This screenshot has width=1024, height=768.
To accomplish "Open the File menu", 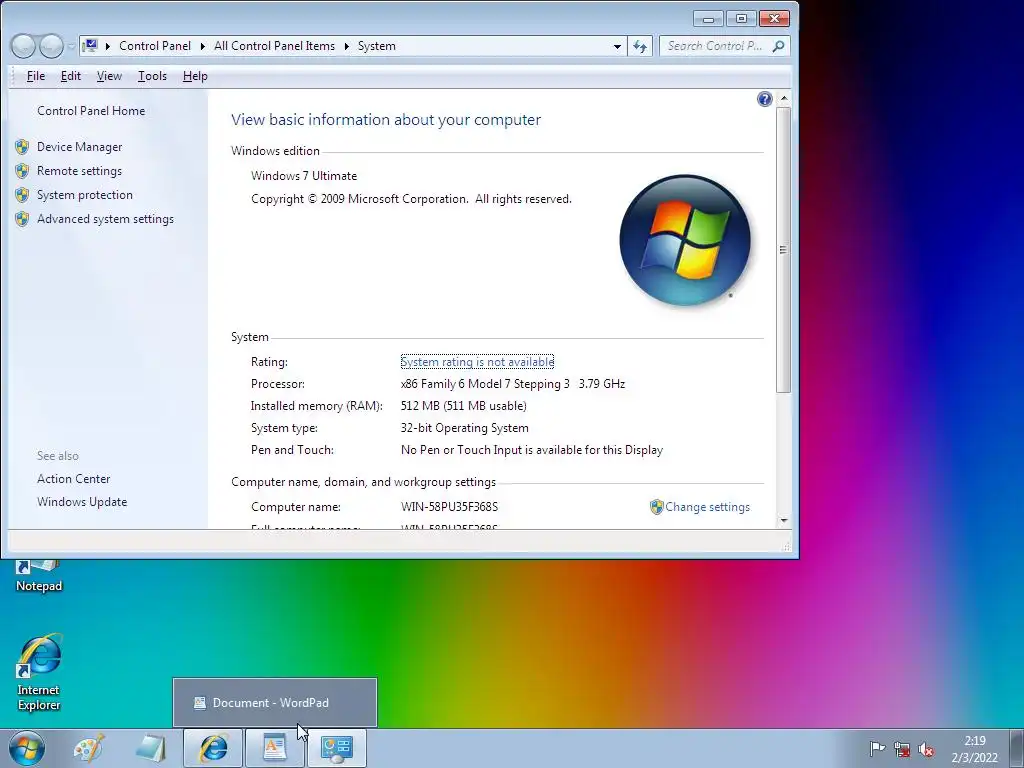I will (36, 76).
